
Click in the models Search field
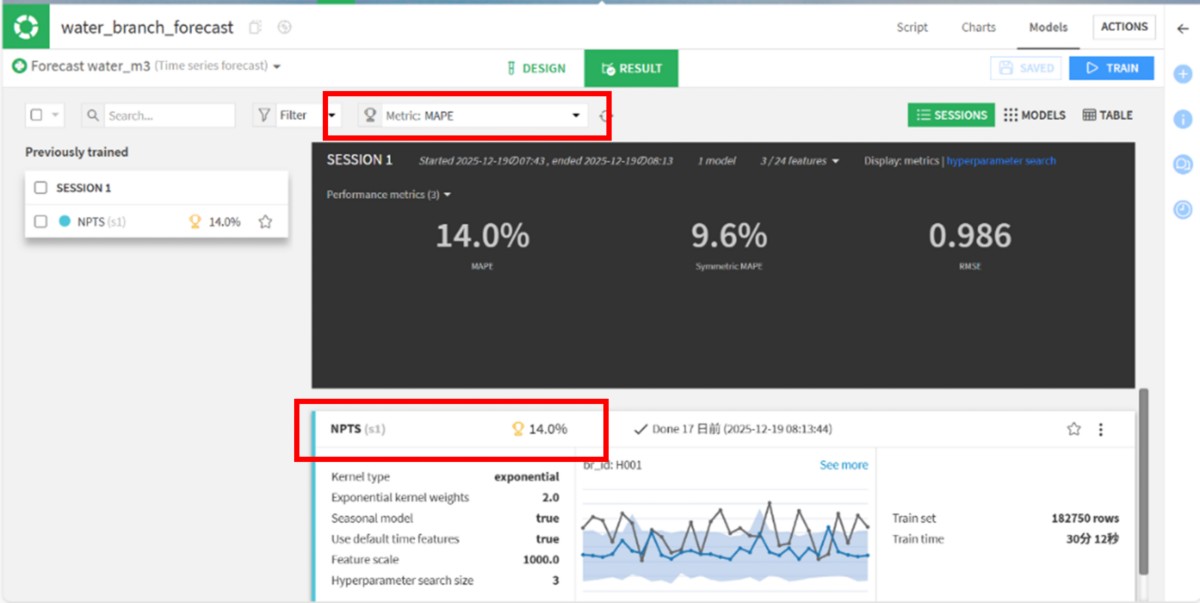165,116
